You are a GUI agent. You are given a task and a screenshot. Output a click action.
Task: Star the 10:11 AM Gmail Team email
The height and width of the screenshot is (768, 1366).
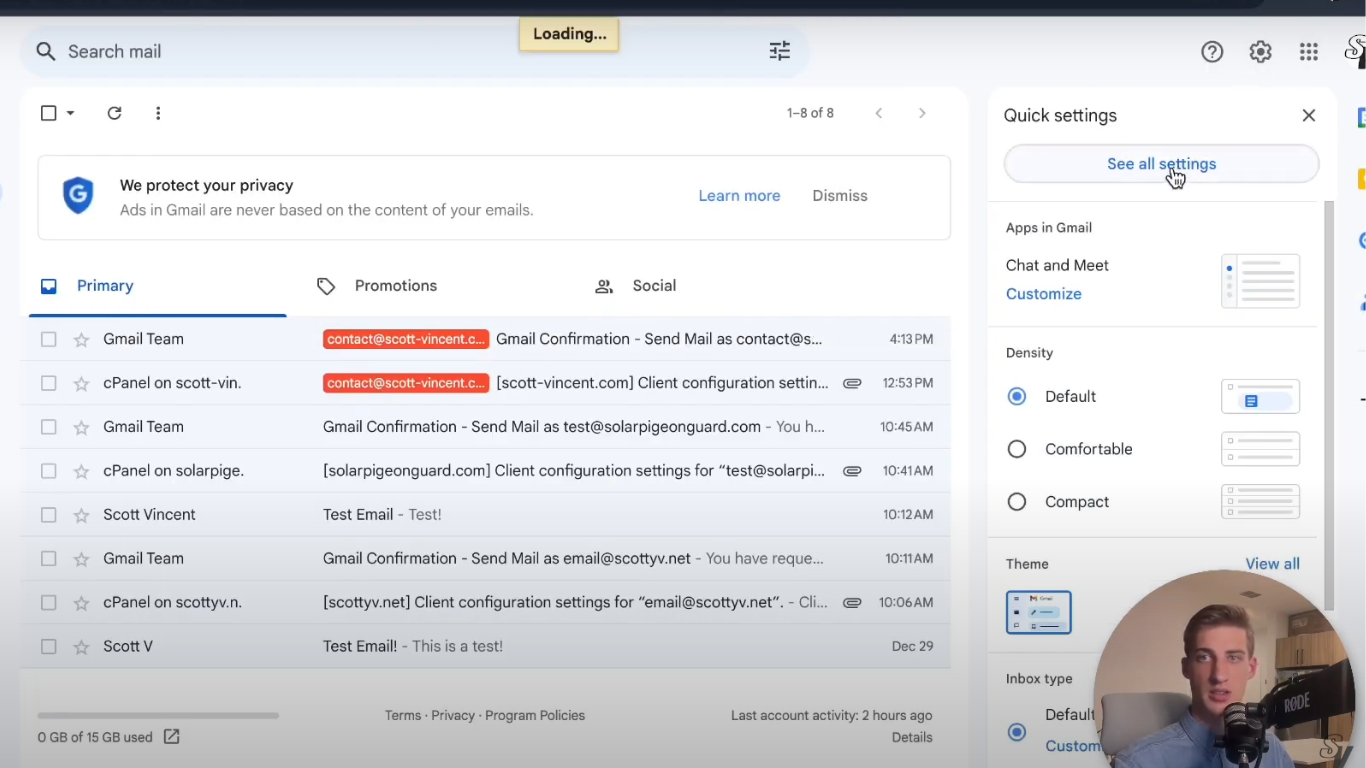pos(81,559)
